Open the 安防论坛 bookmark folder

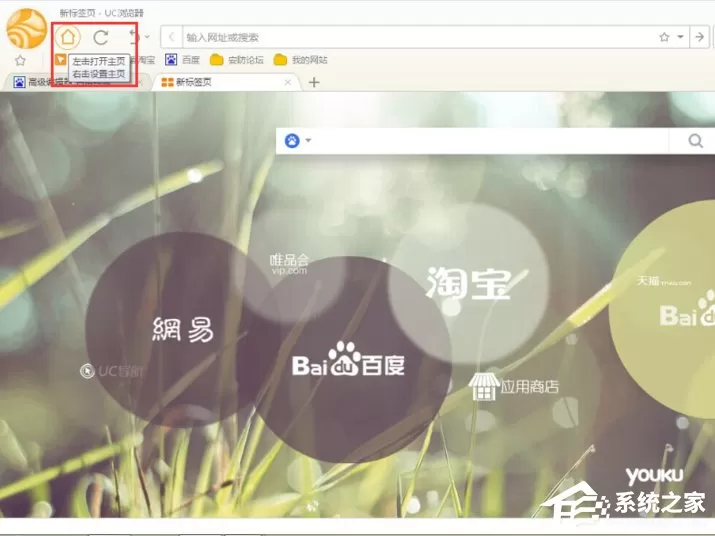tap(237, 60)
